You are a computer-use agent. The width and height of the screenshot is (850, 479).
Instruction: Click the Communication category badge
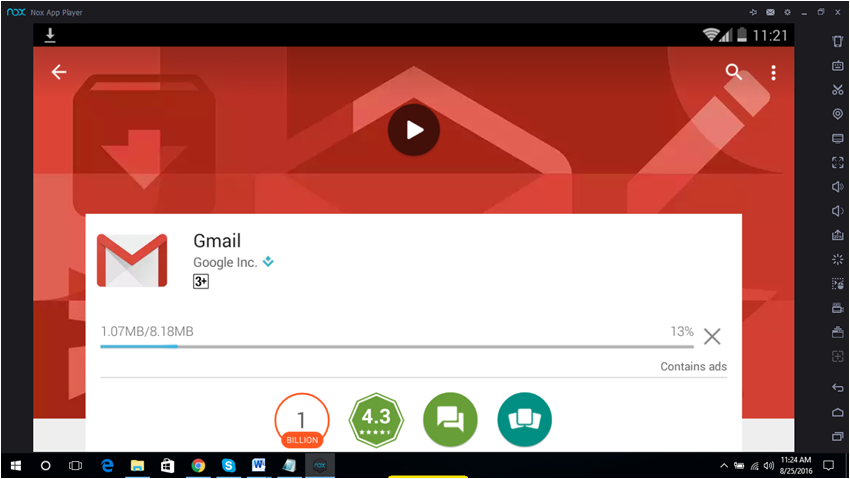[x=450, y=420]
